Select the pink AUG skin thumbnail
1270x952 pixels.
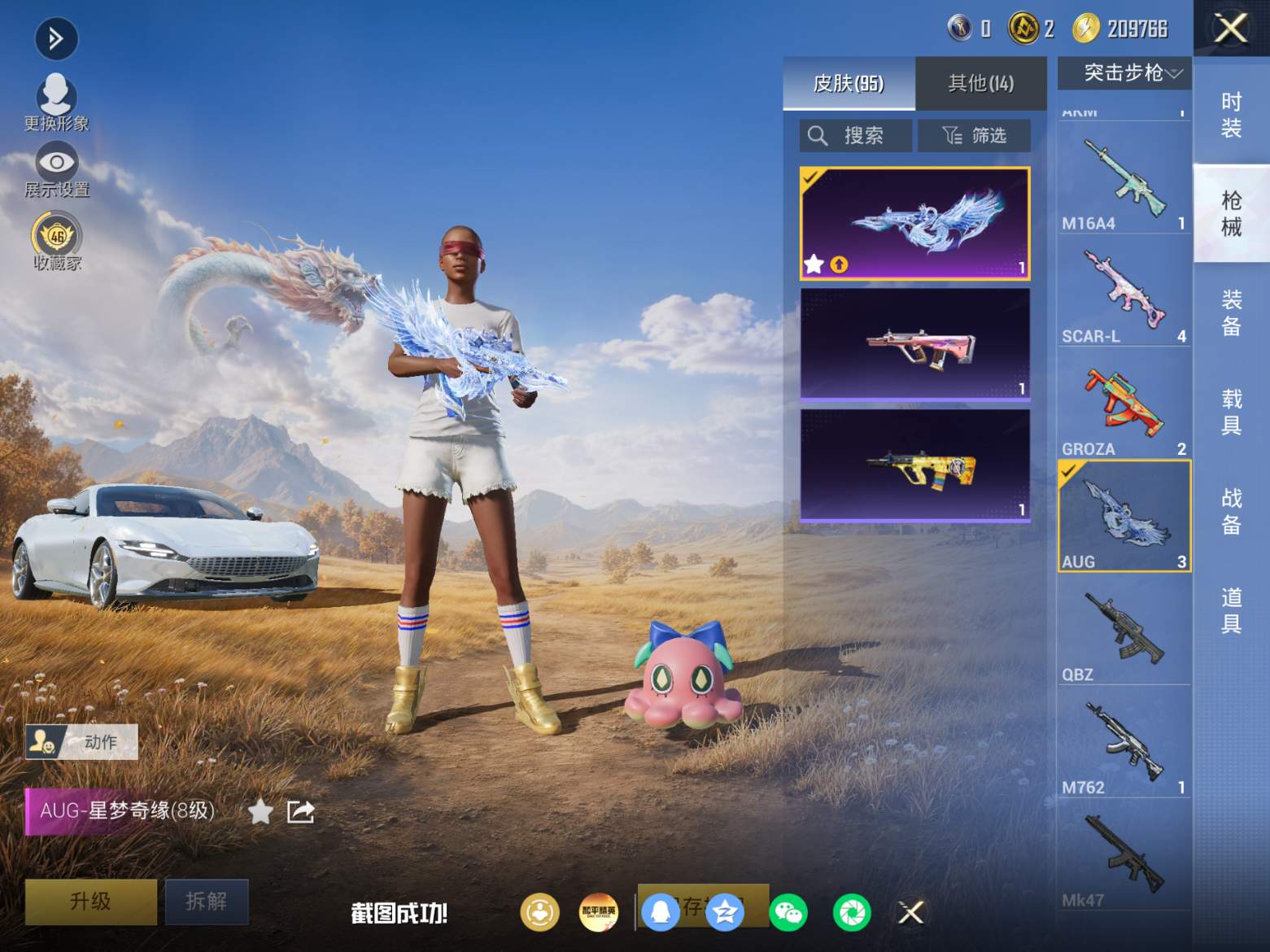click(x=915, y=344)
